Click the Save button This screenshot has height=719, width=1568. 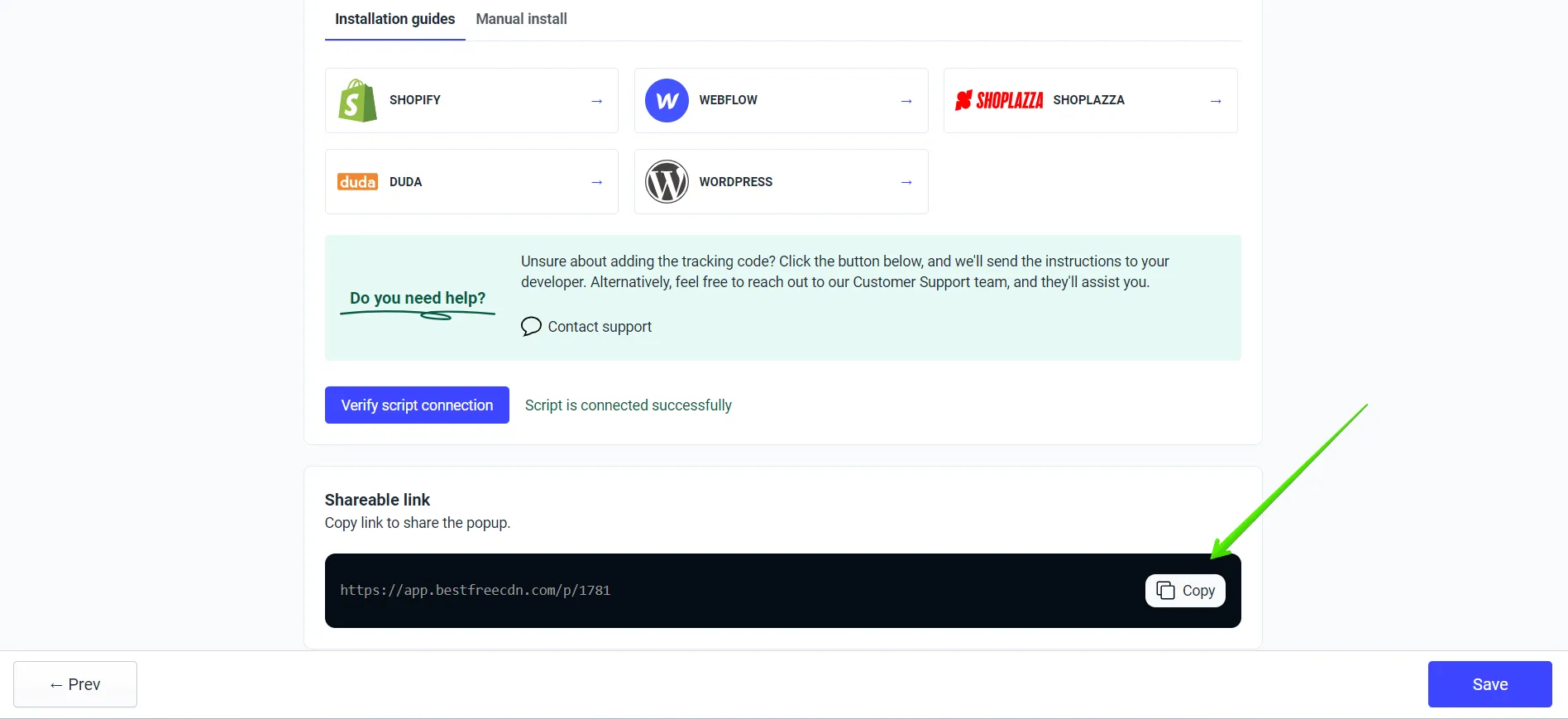pyautogui.click(x=1489, y=684)
